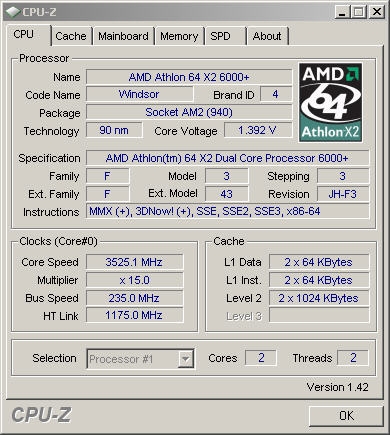Minimize the CPU-Z window
Viewport: 390px width, 435px height.
pos(342,12)
